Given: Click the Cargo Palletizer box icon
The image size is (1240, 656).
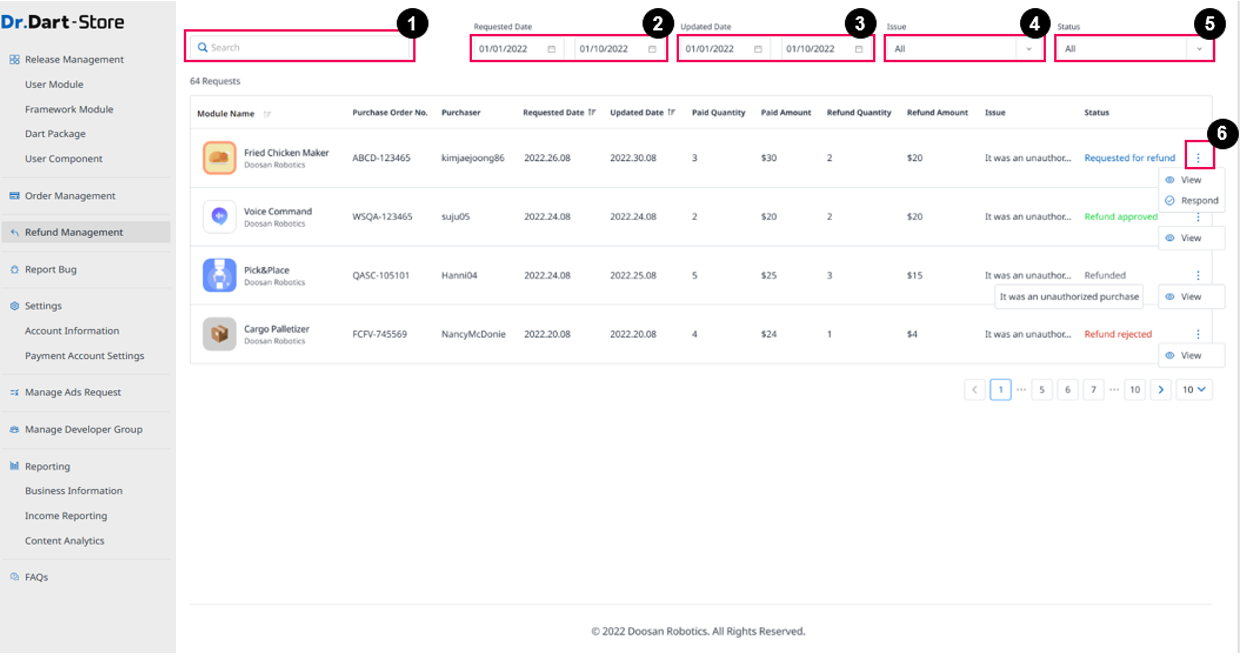Looking at the screenshot, I should click(219, 334).
